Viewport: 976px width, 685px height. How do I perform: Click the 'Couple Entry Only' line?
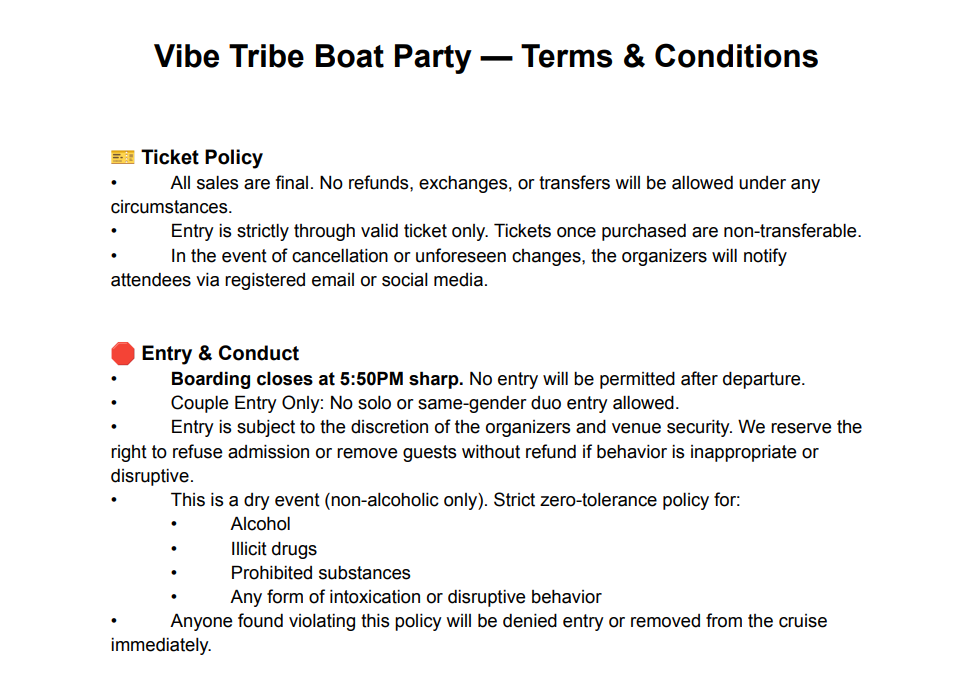425,403
